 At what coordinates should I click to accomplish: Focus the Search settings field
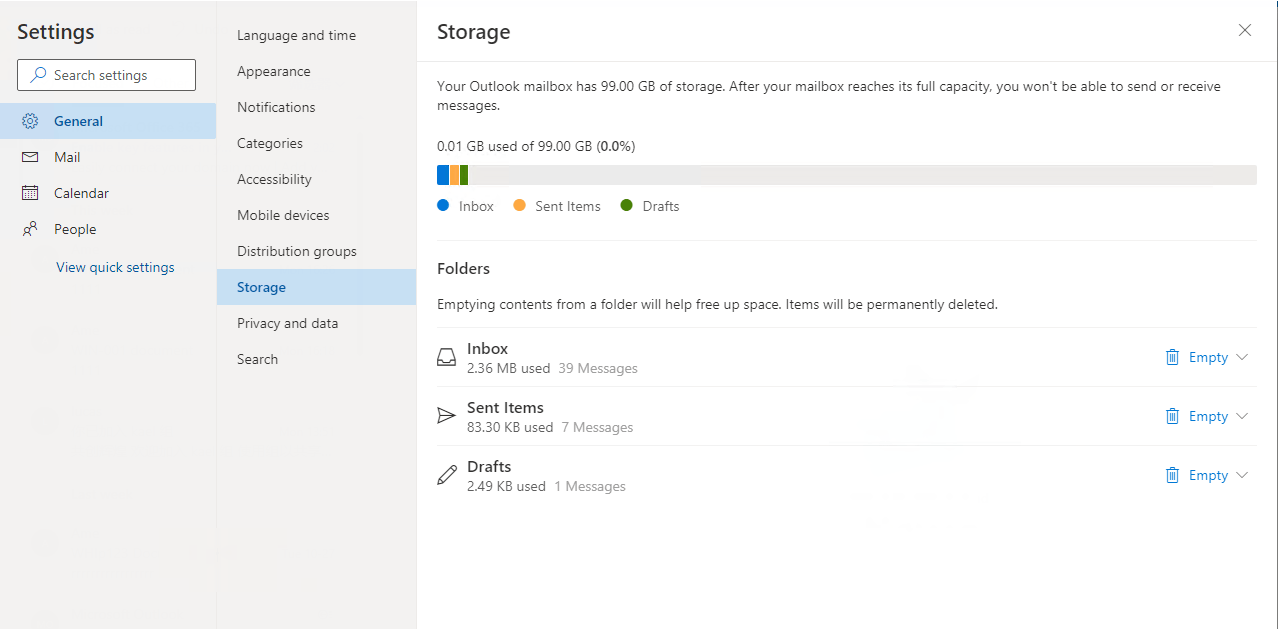pos(106,75)
